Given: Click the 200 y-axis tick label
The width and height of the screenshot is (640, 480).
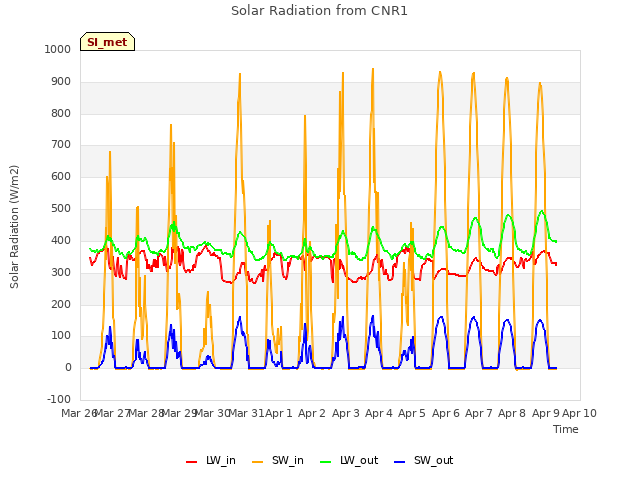Looking at the screenshot, I should [x=61, y=304].
